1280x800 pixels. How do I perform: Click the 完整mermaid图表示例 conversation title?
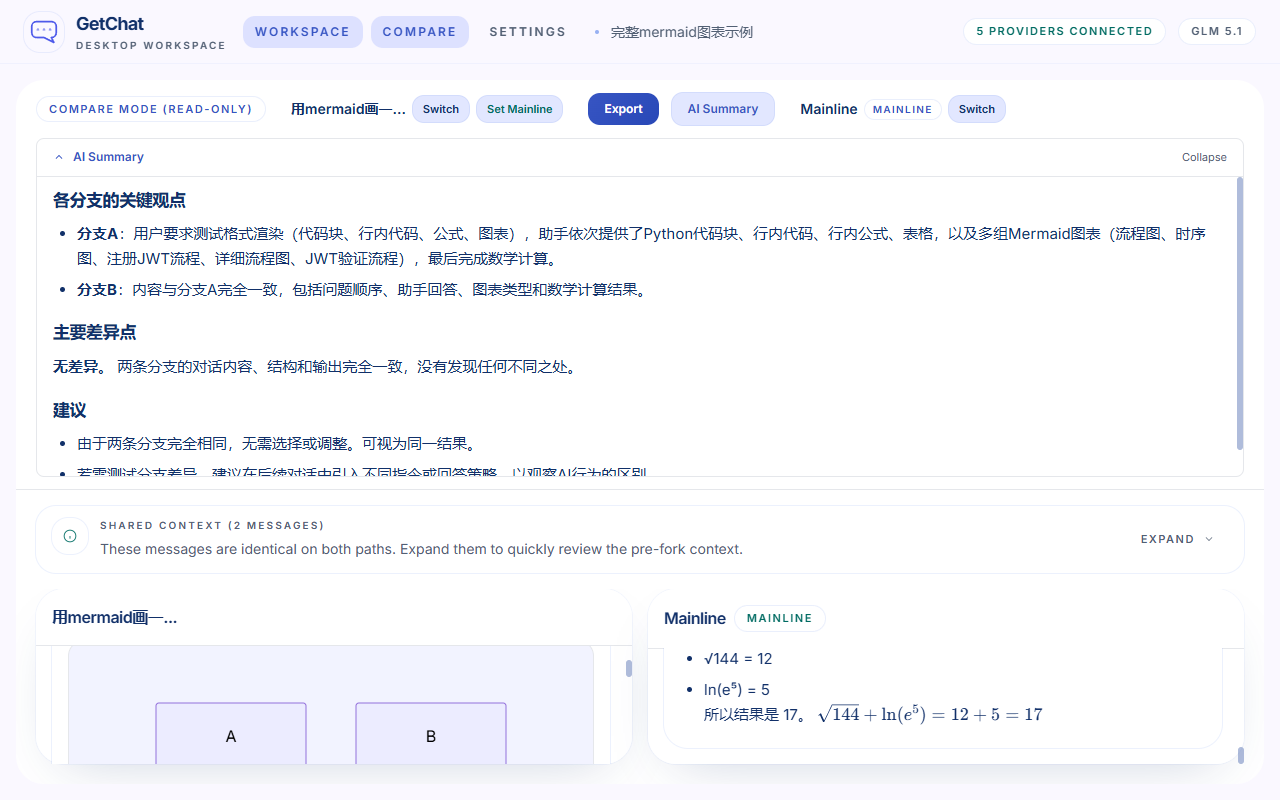681,32
